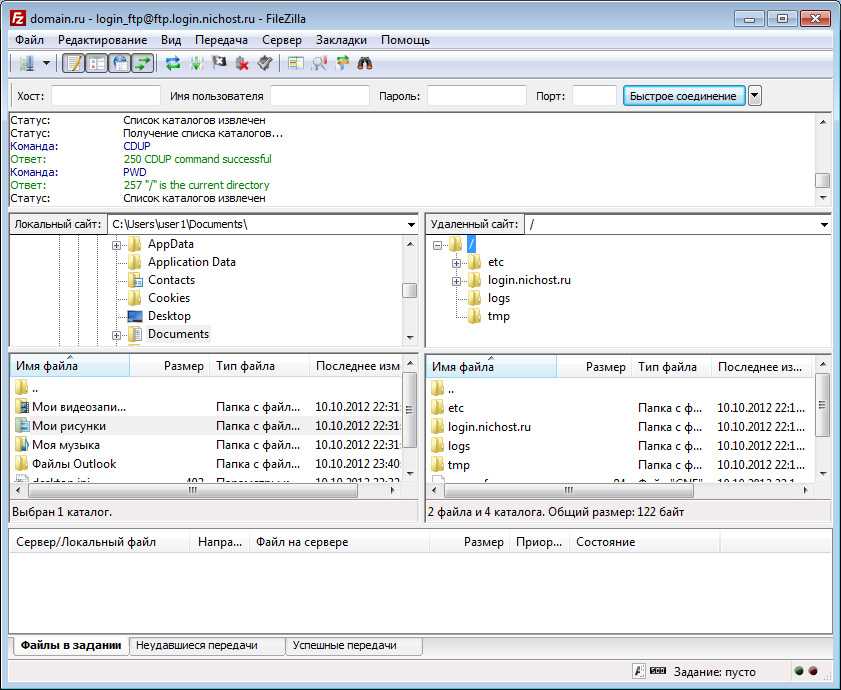Click the binoculars search icon
The width and height of the screenshot is (841, 690).
pos(365,63)
